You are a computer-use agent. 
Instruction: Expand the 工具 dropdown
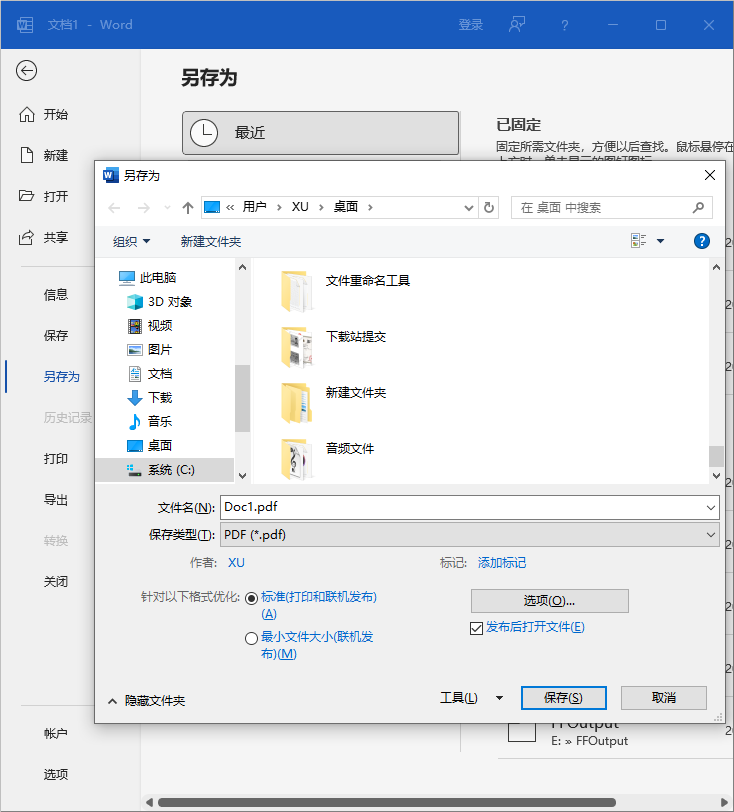tap(499, 698)
